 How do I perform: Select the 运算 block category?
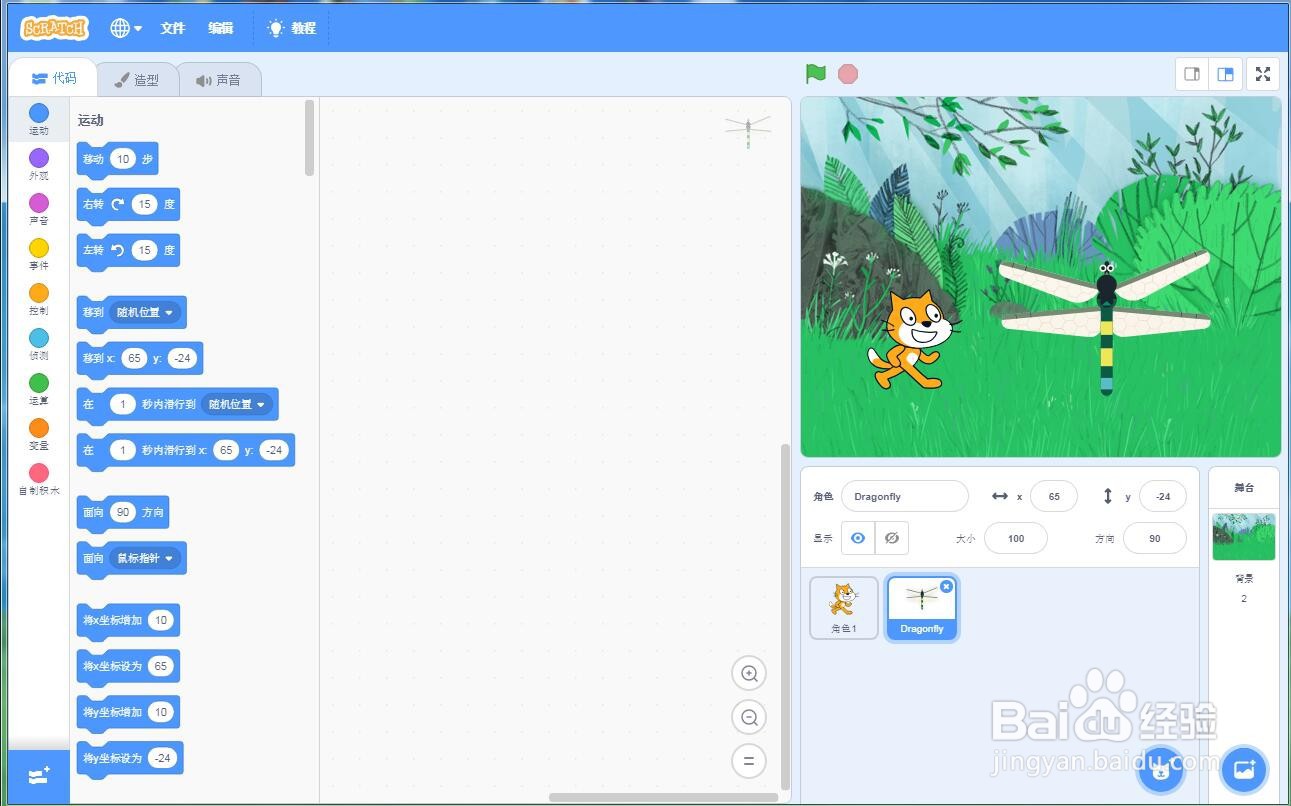point(38,389)
